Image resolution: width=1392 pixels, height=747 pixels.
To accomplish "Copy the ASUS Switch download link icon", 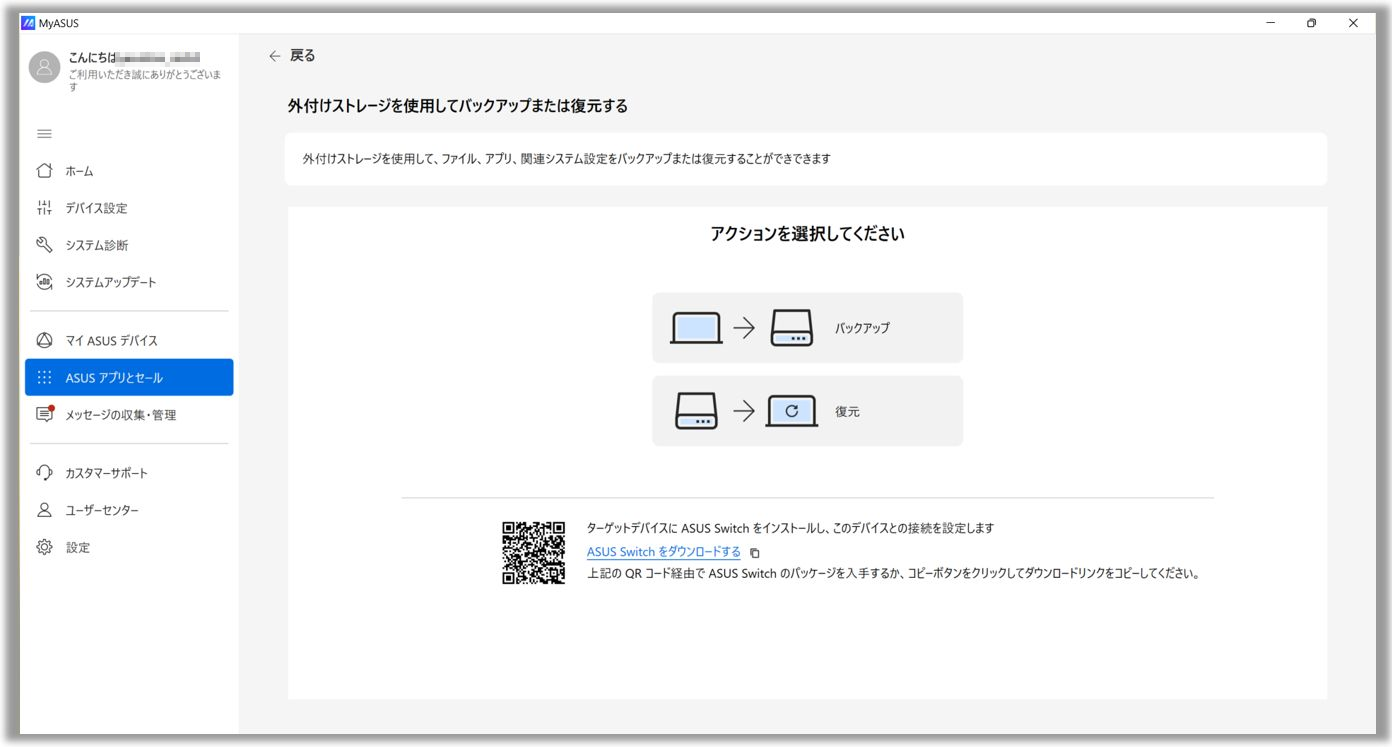I will [x=755, y=553].
